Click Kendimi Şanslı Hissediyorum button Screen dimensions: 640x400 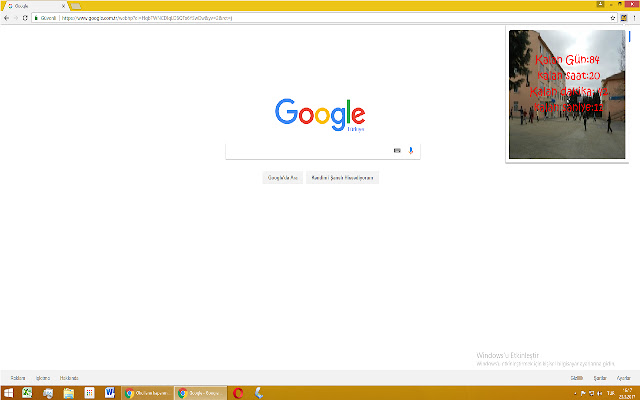[342, 178]
